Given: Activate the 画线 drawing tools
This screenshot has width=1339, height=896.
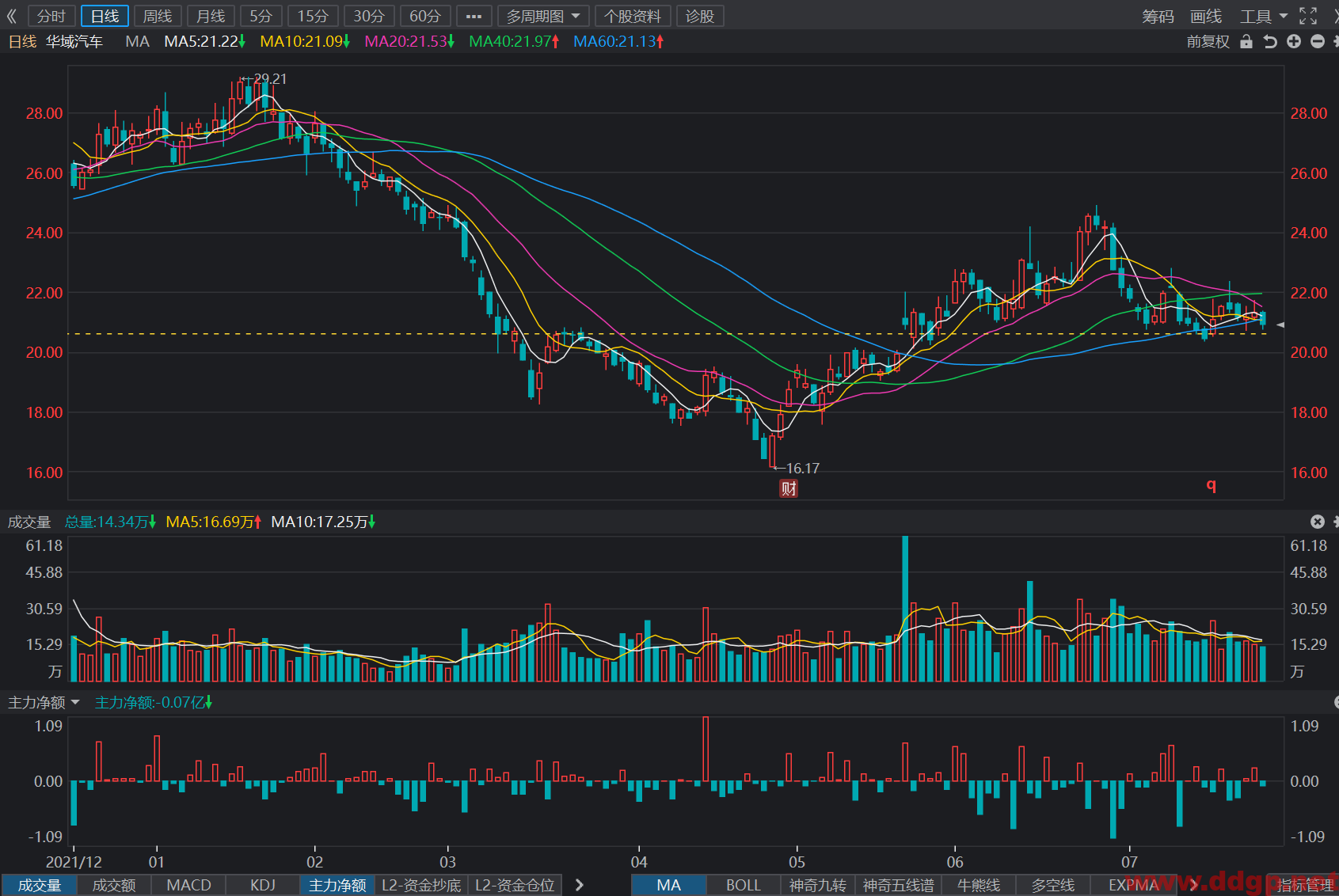Looking at the screenshot, I should click(1206, 16).
